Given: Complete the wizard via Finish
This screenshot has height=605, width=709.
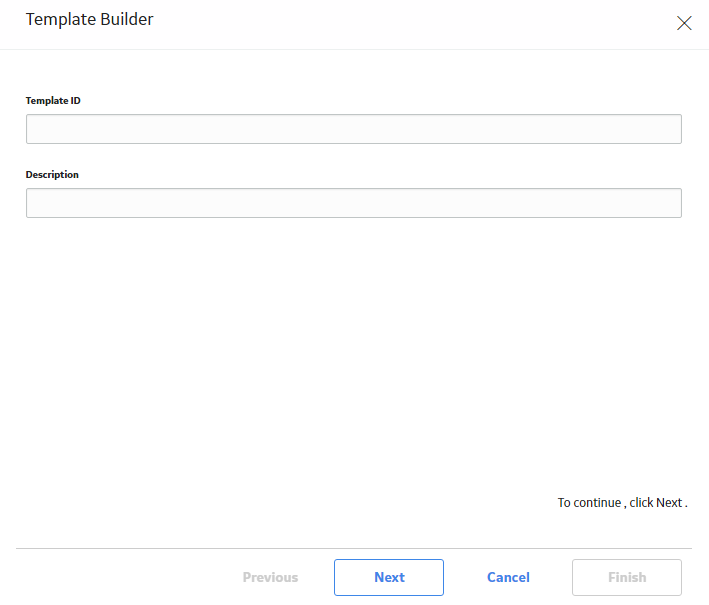Looking at the screenshot, I should click(627, 577).
